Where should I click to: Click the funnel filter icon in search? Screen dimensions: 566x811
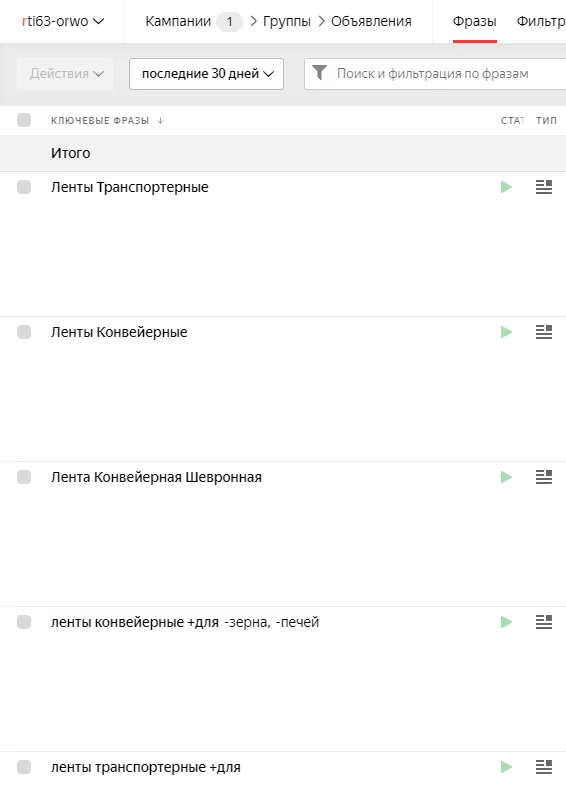320,73
